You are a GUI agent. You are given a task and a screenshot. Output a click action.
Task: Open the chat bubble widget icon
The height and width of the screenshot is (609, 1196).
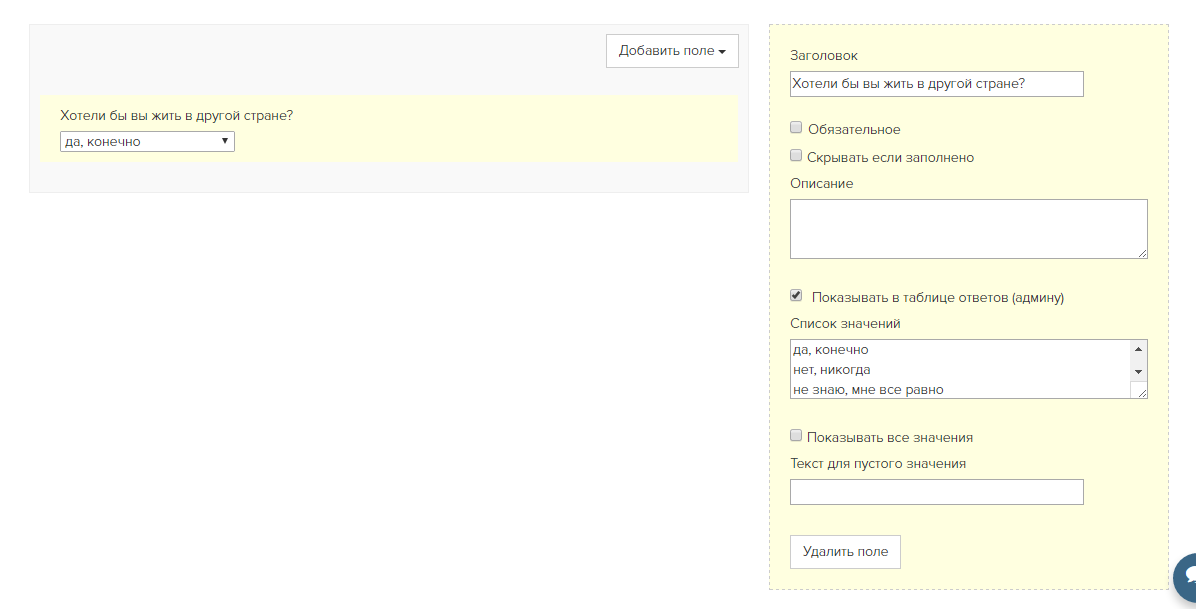pos(1185,578)
